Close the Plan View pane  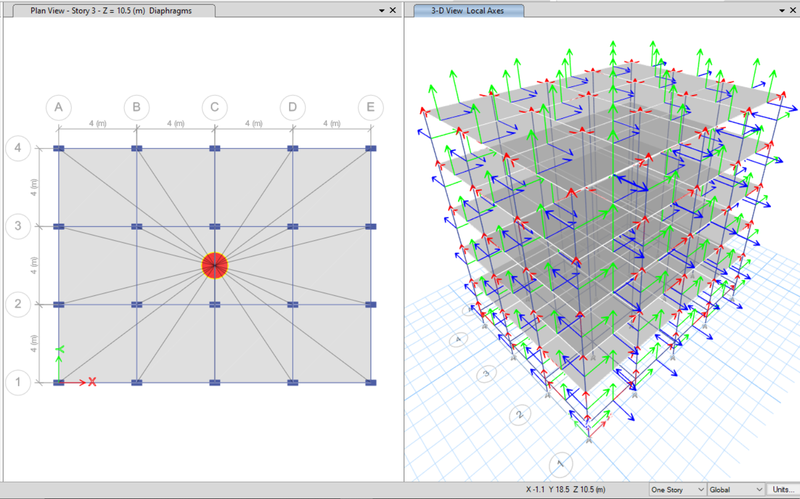(393, 10)
